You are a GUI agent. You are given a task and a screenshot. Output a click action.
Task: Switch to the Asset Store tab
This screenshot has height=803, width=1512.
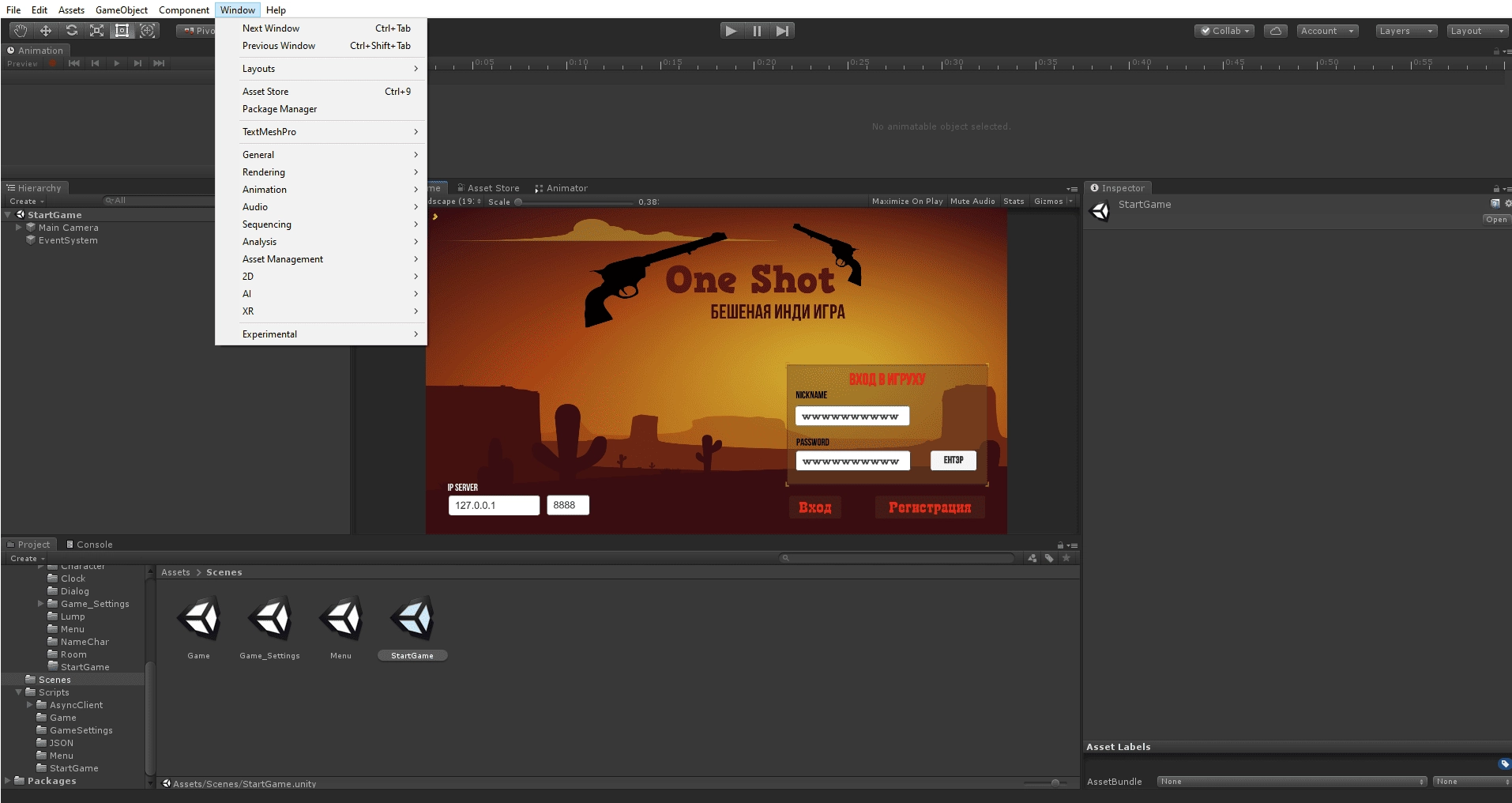(488, 188)
